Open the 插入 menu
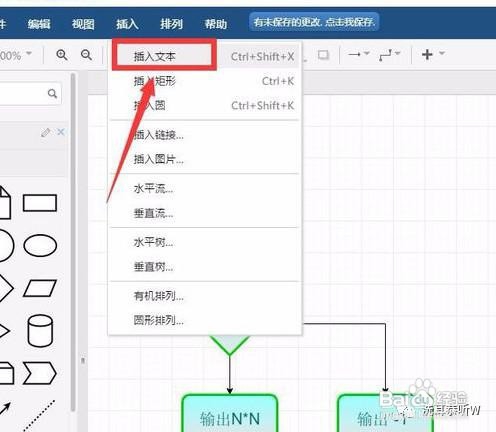The height and width of the screenshot is (432, 496). (127, 24)
